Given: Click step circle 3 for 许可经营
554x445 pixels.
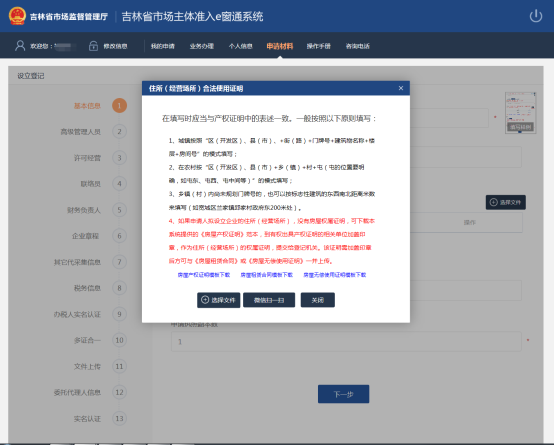Looking at the screenshot, I should click(119, 158).
